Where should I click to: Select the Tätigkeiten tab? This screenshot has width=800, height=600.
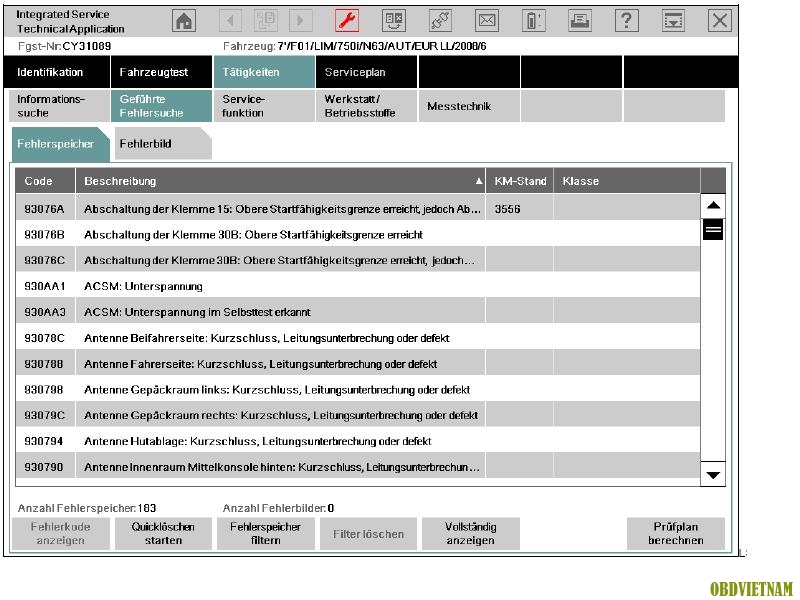[x=264, y=72]
